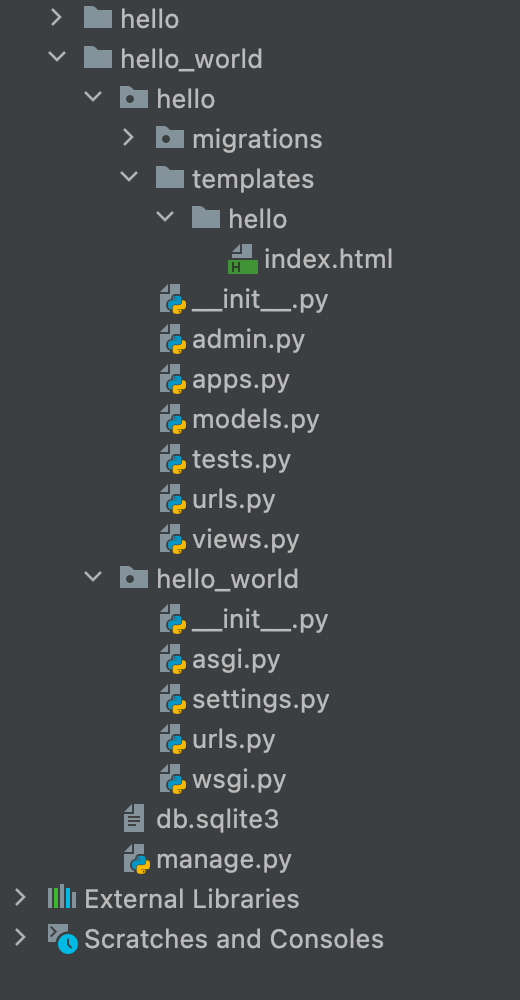Click the folder icon of hello inside templates

click(206, 218)
